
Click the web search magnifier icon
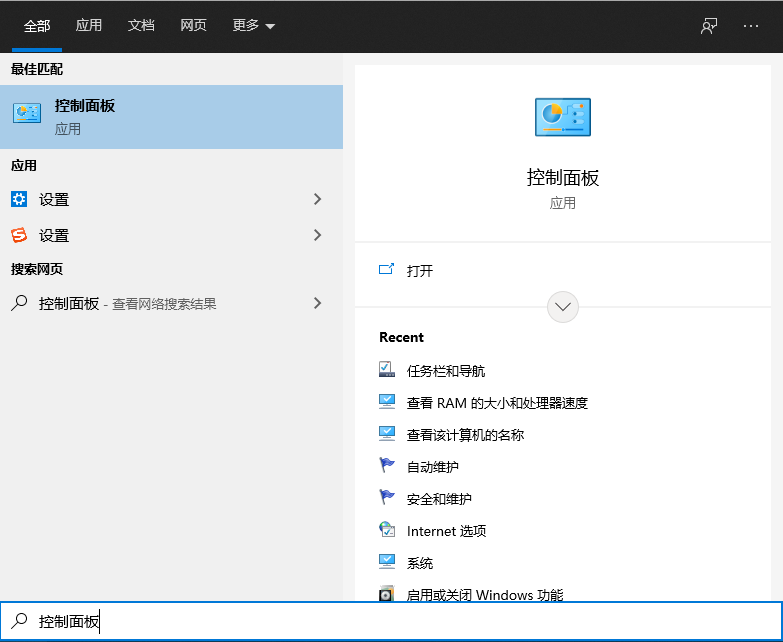coord(19,303)
